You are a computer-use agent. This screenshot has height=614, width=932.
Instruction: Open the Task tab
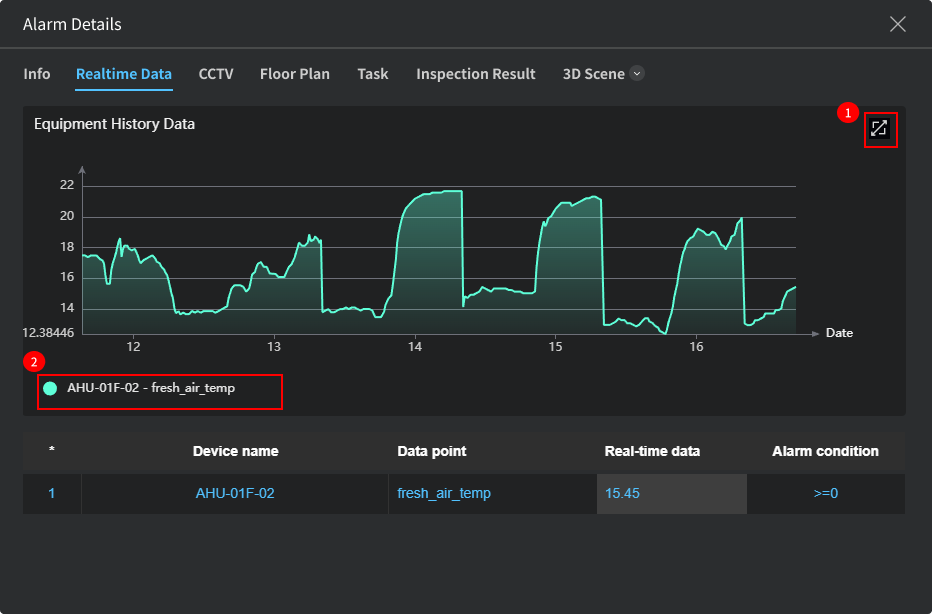click(x=373, y=74)
